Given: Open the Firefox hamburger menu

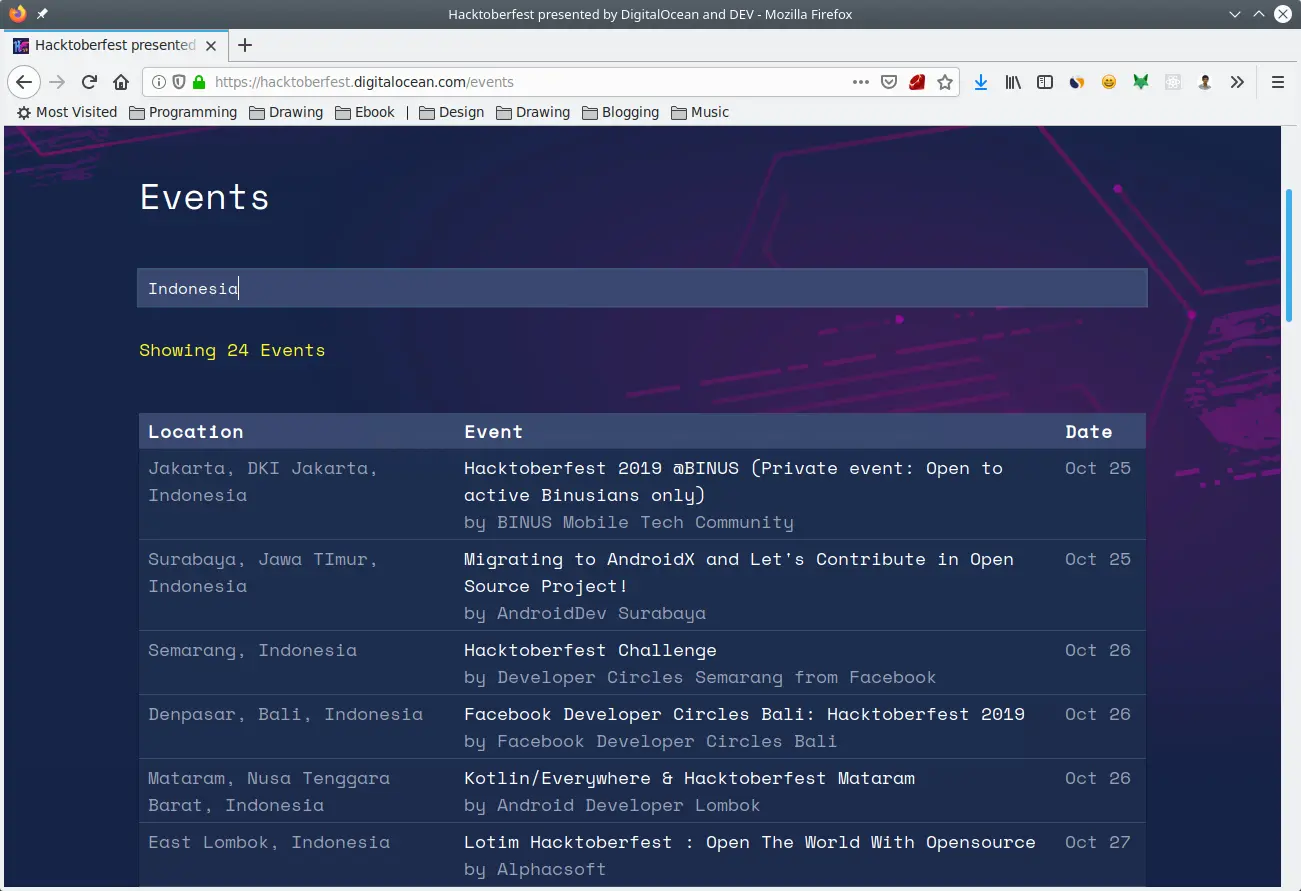Looking at the screenshot, I should click(1277, 82).
